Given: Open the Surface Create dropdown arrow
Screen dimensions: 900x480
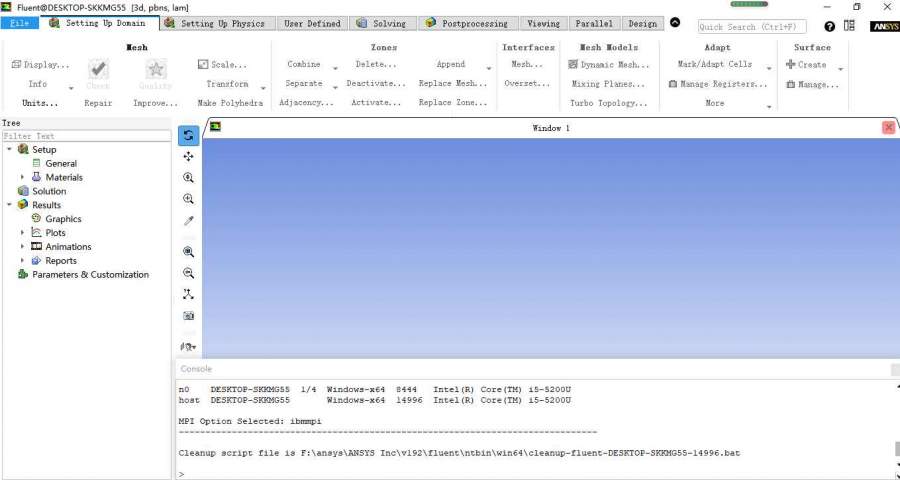Looking at the screenshot, I should coord(841,69).
